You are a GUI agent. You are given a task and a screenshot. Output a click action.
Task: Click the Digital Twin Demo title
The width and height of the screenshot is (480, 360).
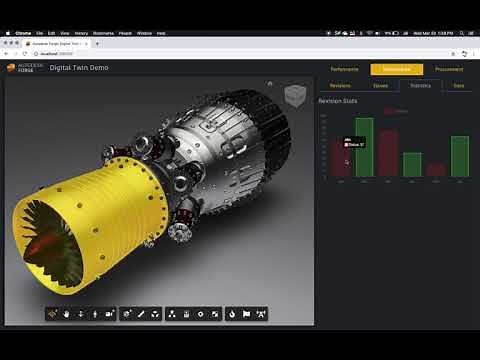click(x=79, y=68)
